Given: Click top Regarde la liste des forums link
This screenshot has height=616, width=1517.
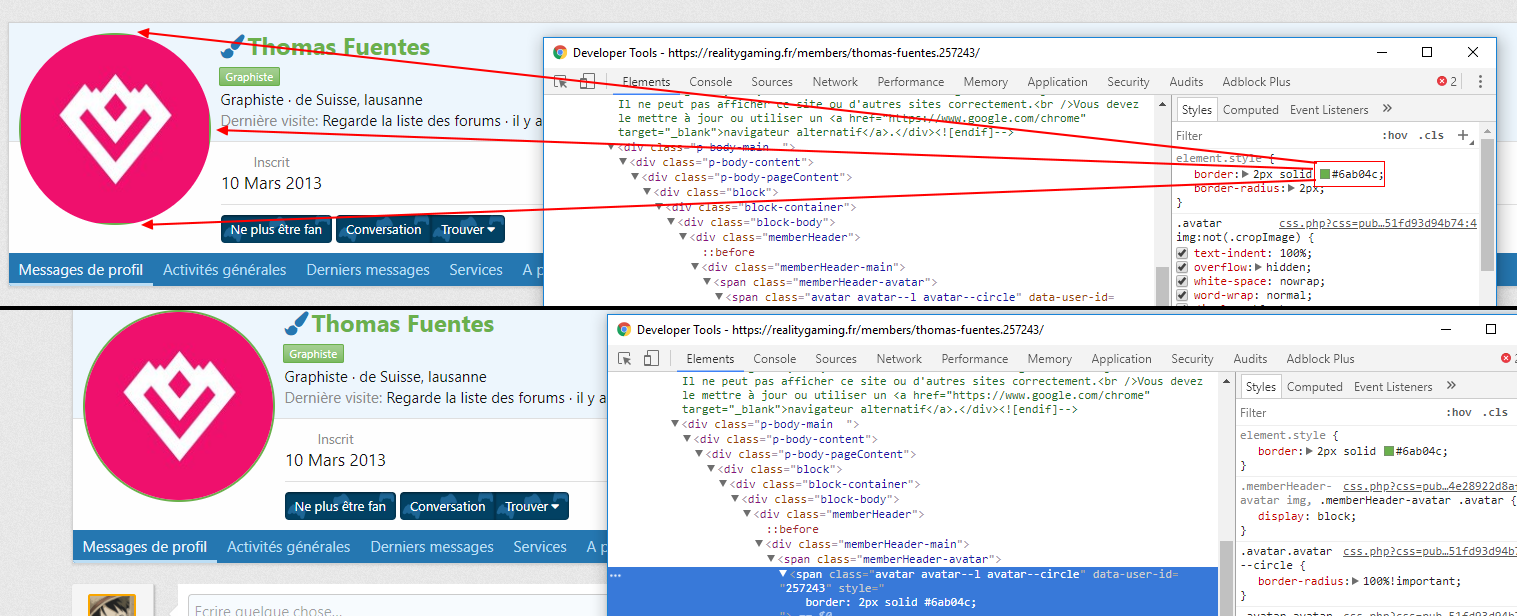Looking at the screenshot, I should (x=411, y=121).
